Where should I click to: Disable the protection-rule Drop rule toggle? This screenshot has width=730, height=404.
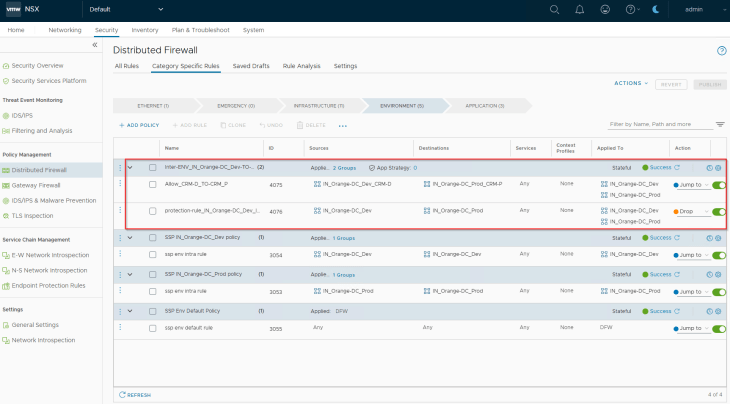[718, 212]
